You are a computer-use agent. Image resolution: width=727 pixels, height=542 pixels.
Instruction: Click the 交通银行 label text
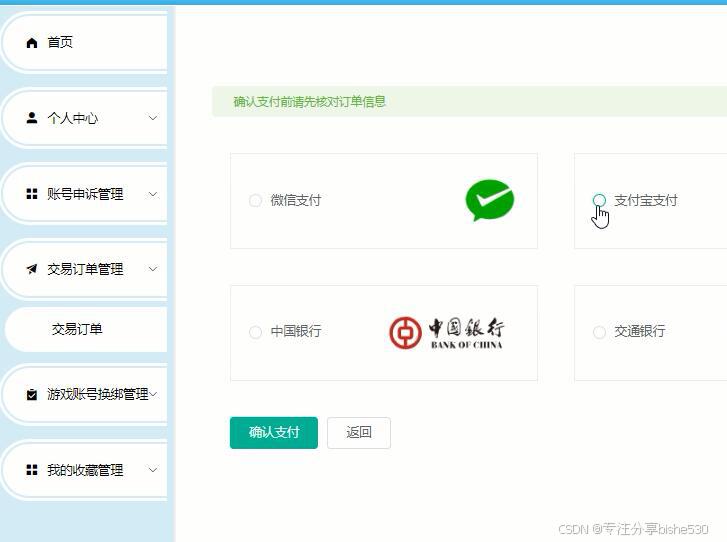pos(640,332)
